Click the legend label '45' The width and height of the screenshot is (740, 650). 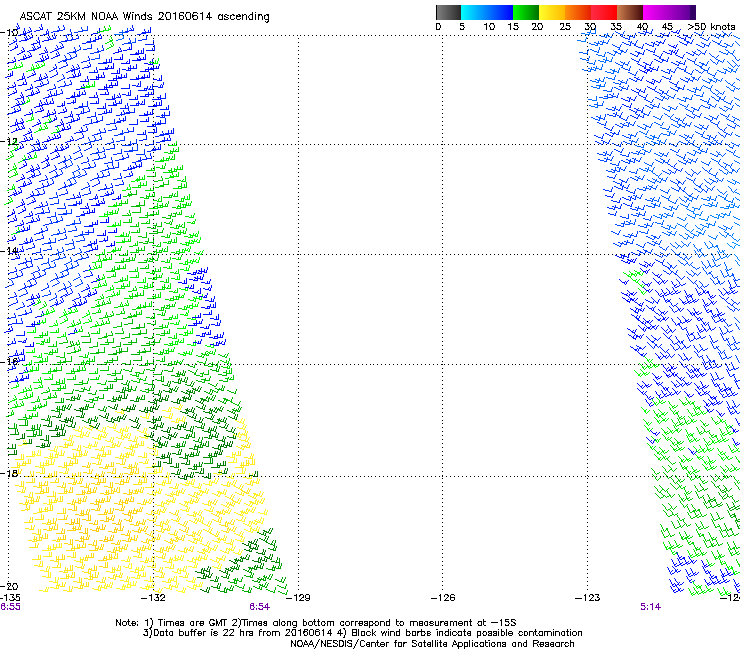(x=667, y=27)
